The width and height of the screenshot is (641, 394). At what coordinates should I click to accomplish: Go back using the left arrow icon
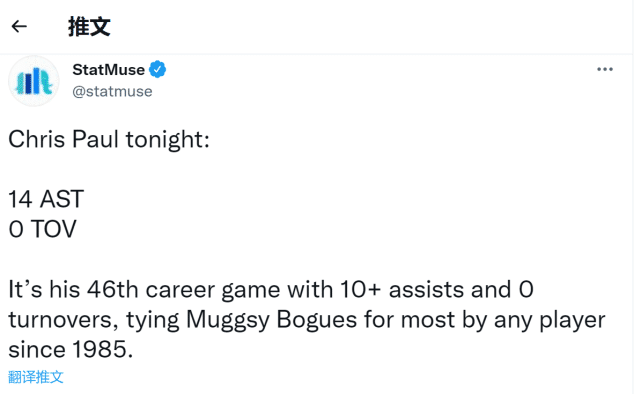[x=19, y=27]
